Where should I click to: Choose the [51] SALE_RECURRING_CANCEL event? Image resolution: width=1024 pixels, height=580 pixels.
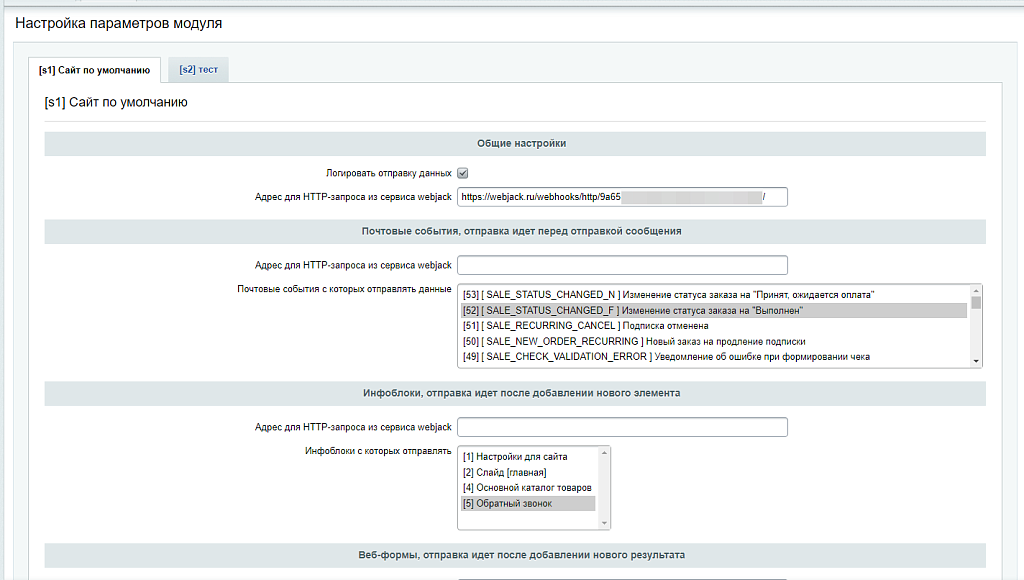tap(586, 326)
